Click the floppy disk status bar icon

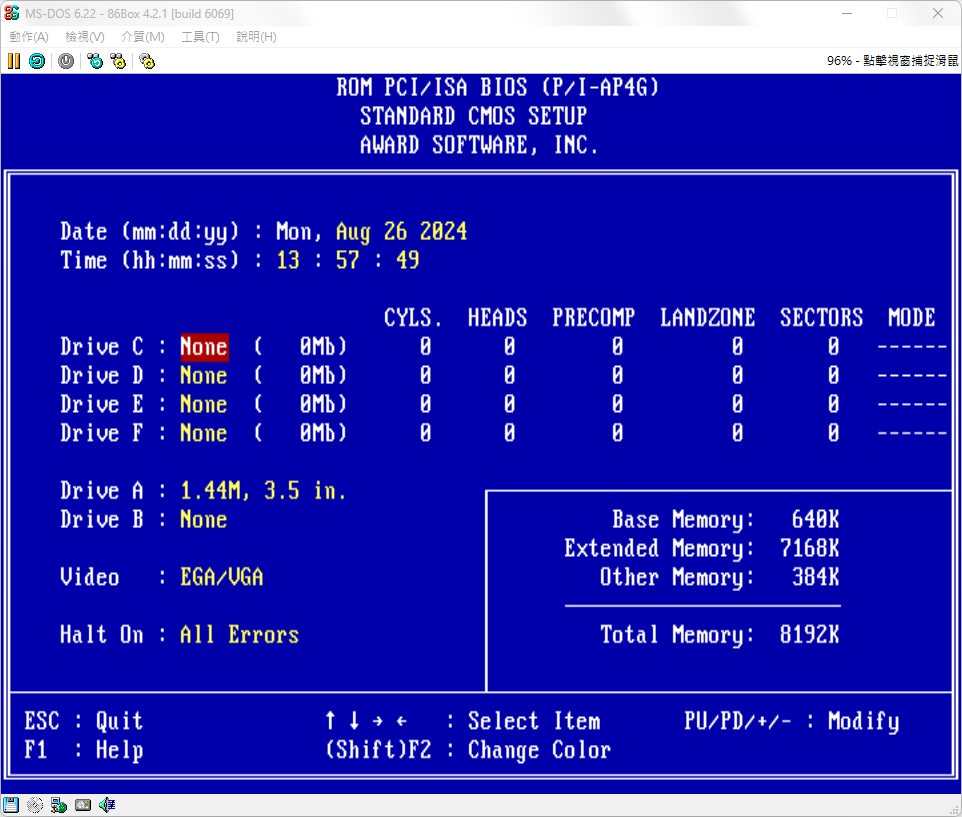click(x=11, y=804)
